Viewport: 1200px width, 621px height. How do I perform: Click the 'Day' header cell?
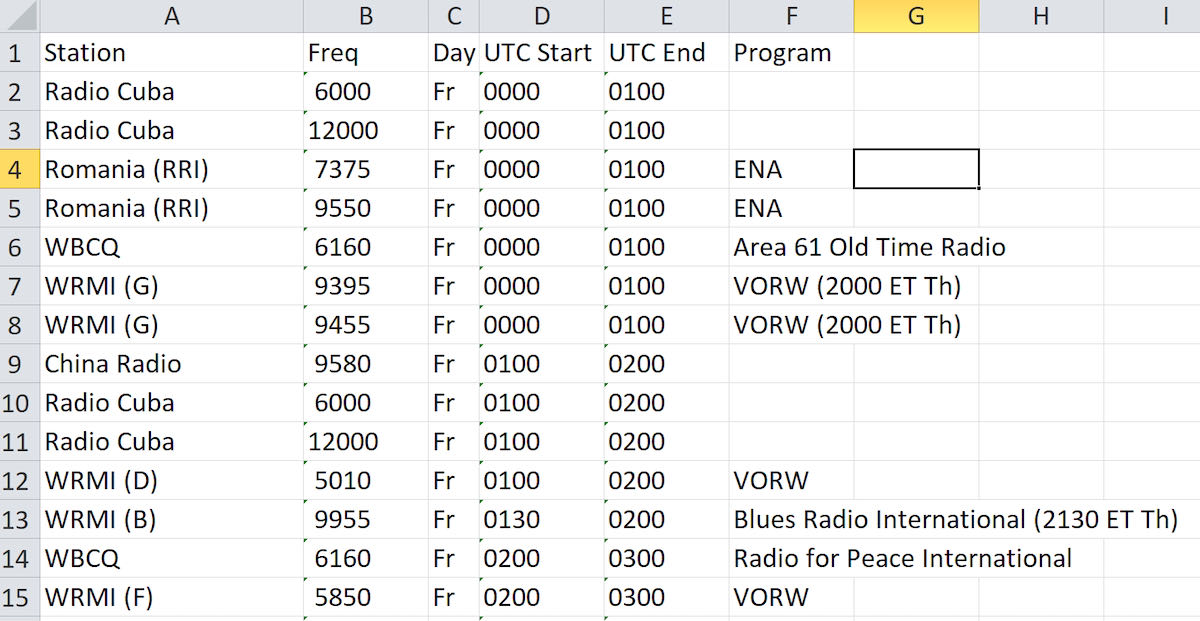pyautogui.click(x=454, y=52)
